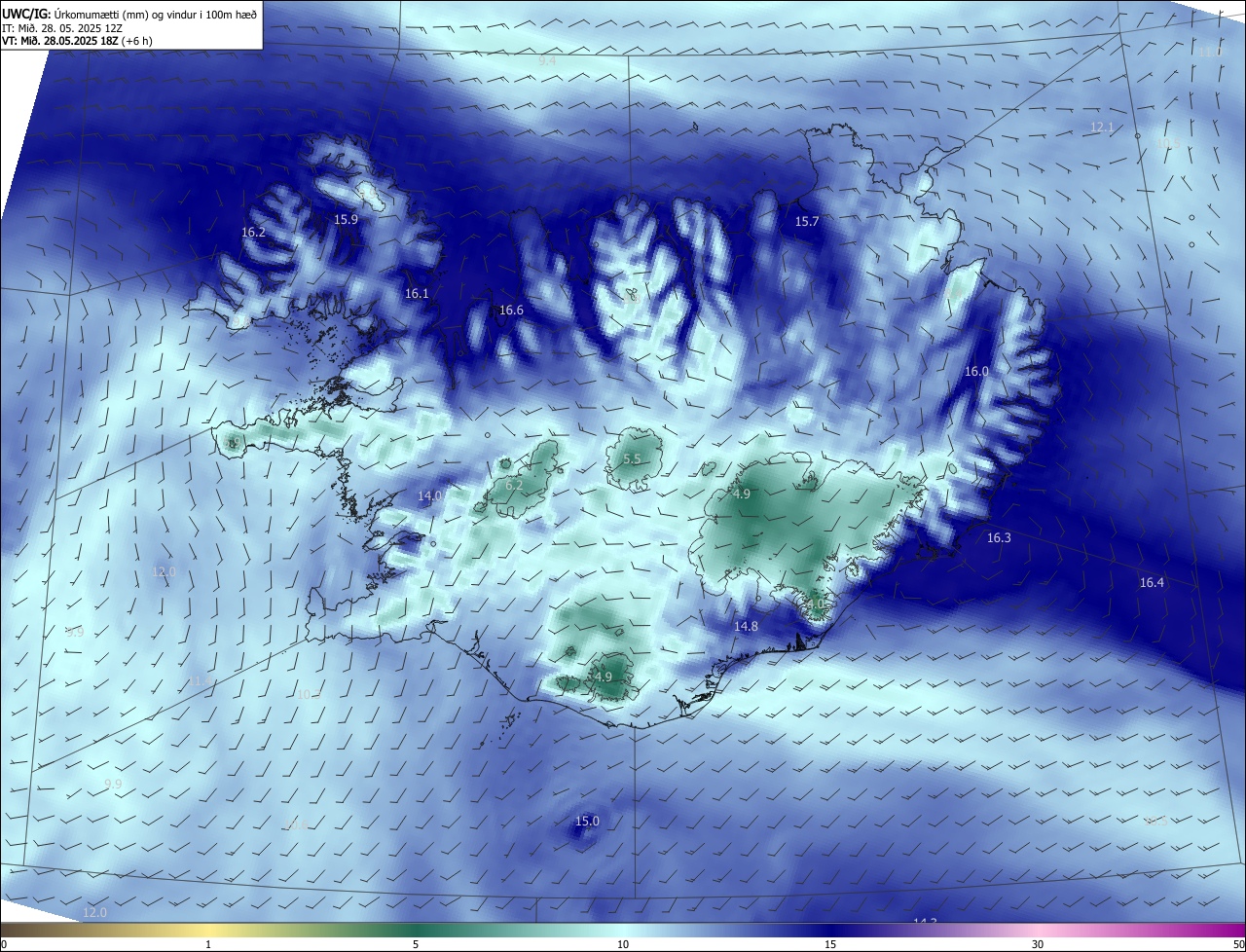This screenshot has height=952, width=1246.
Task: Click the 16.3 value off the east coast
Action: (999, 538)
